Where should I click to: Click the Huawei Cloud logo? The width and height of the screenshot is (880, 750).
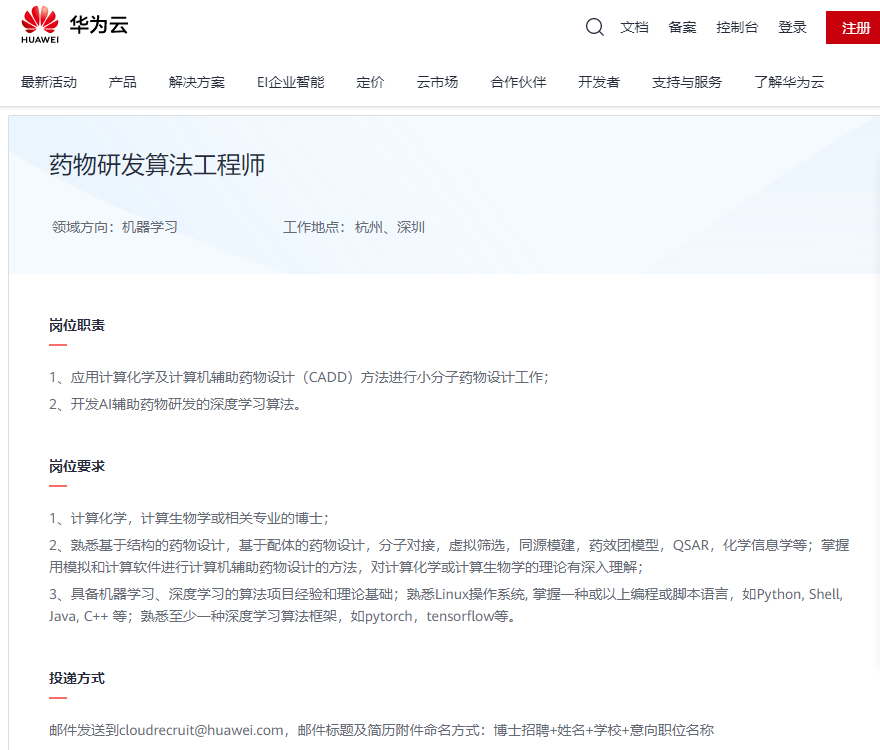75,25
